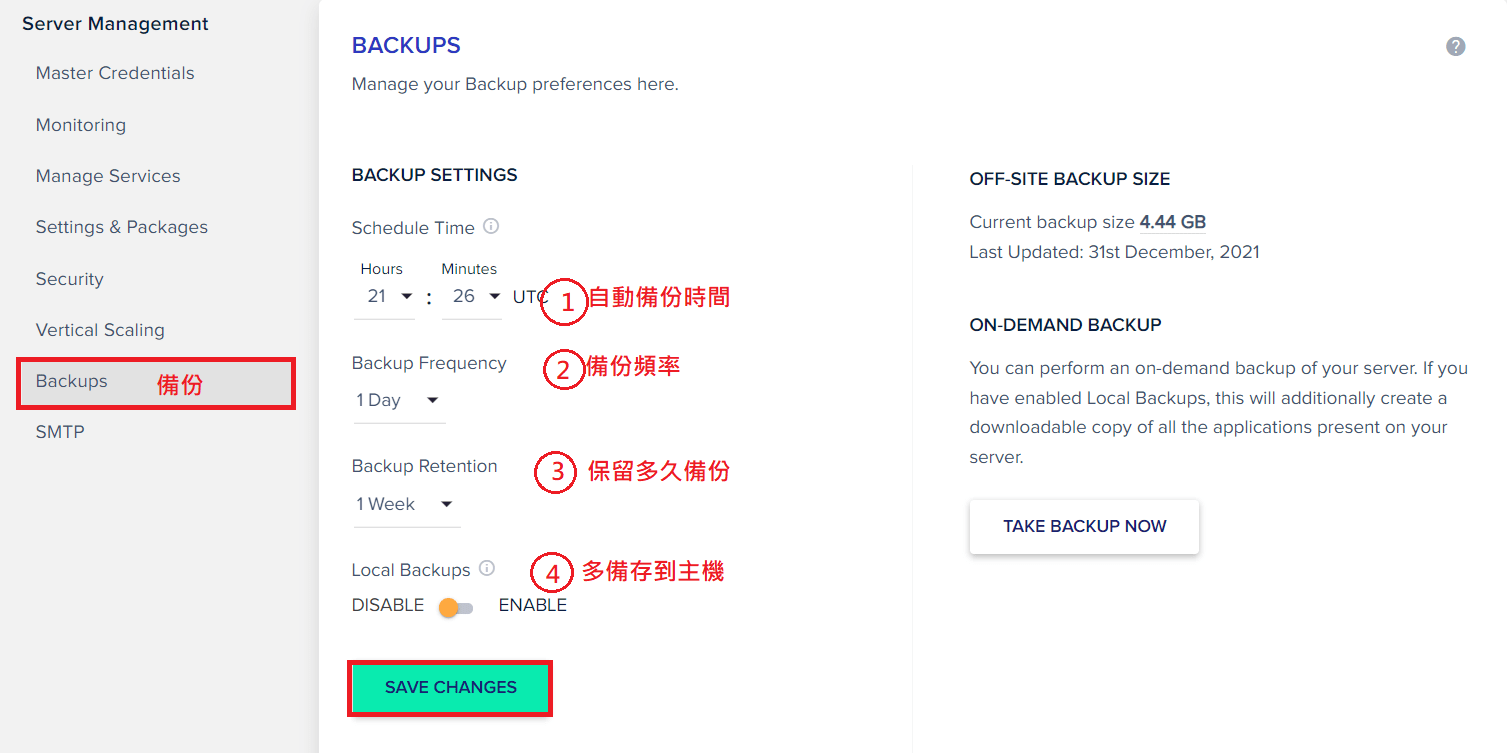Click the ENABLE label for Local Backups
1507x753 pixels.
pyautogui.click(x=532, y=605)
